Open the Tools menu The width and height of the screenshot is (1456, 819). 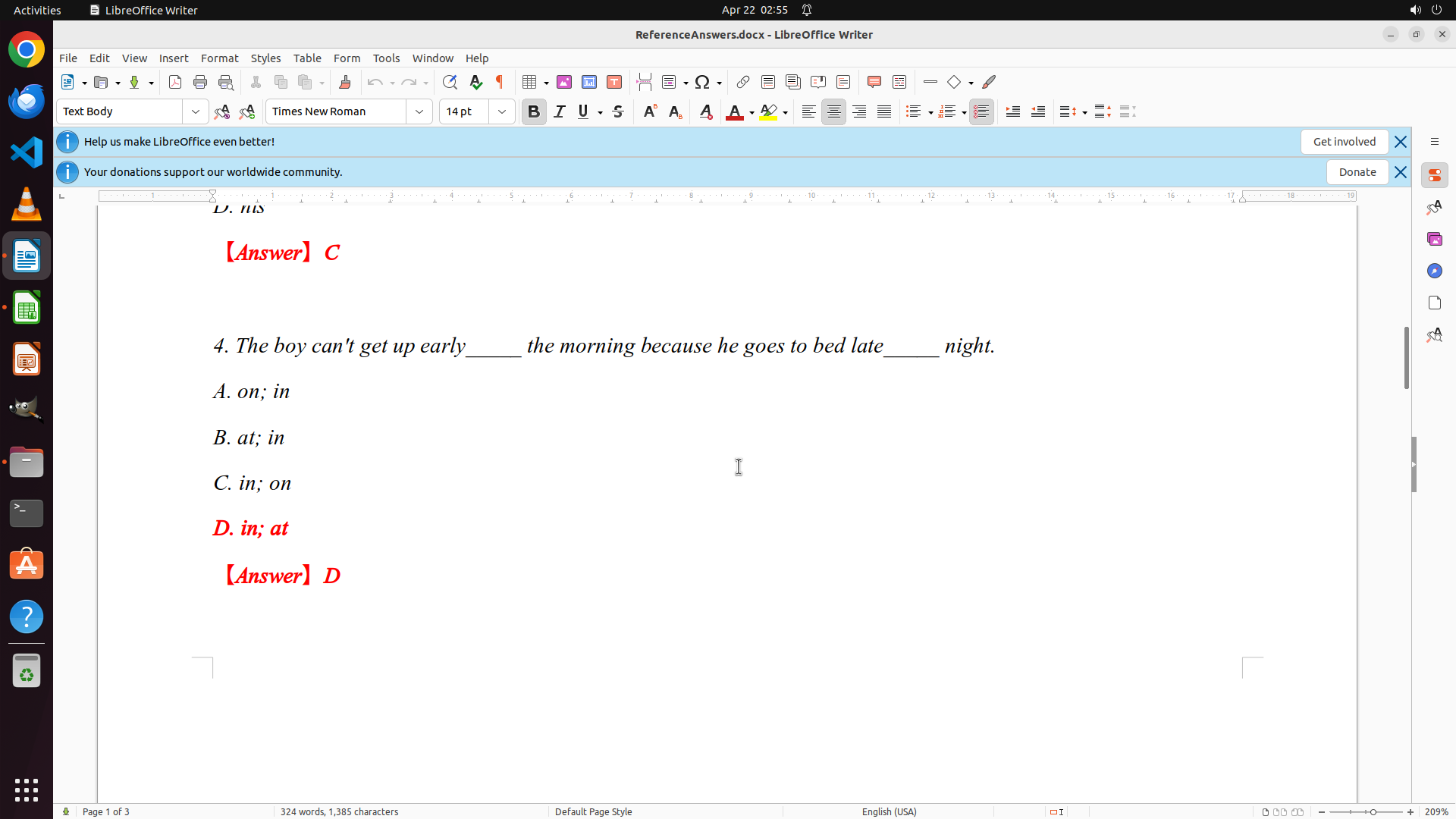coord(386,58)
